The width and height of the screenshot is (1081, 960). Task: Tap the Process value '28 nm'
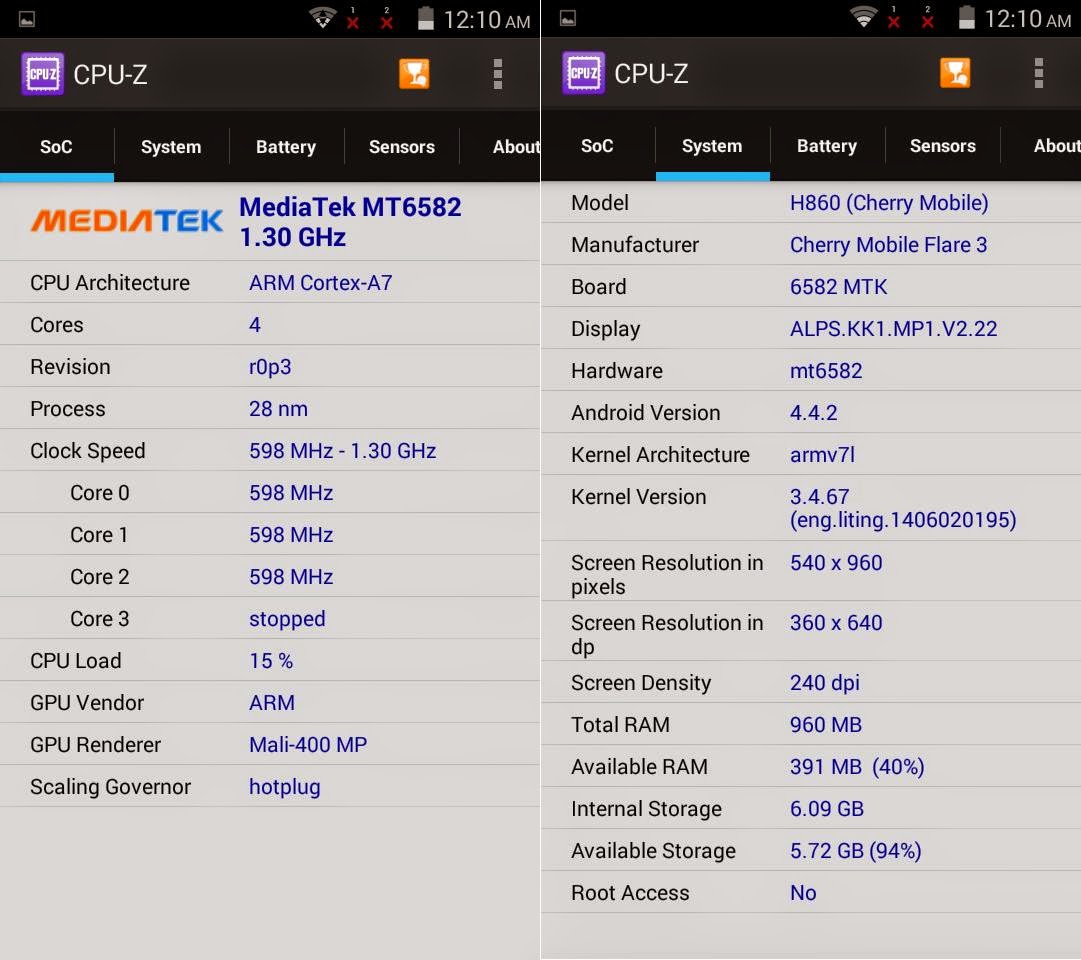(x=279, y=409)
